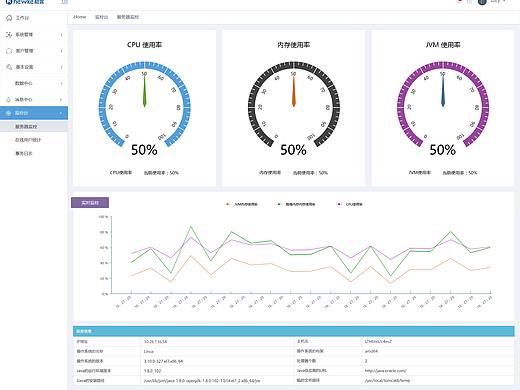Click the purple real-time monitoring button

(x=90, y=203)
